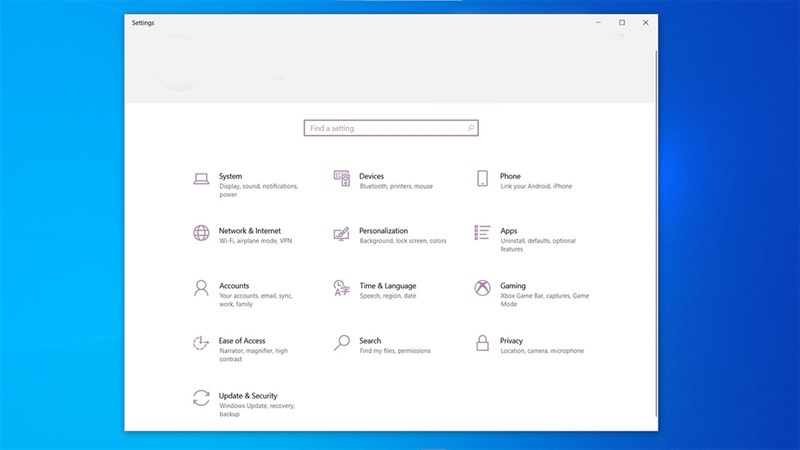
Task: Go to Devices settings label
Action: coord(371,176)
